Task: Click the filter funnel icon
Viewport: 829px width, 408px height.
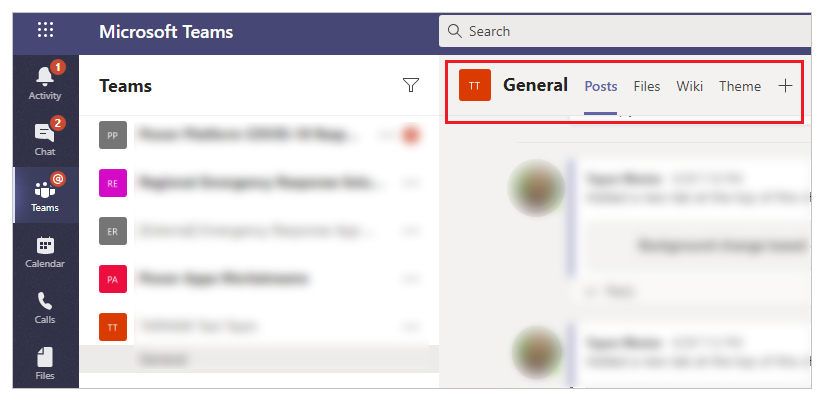Action: point(411,85)
